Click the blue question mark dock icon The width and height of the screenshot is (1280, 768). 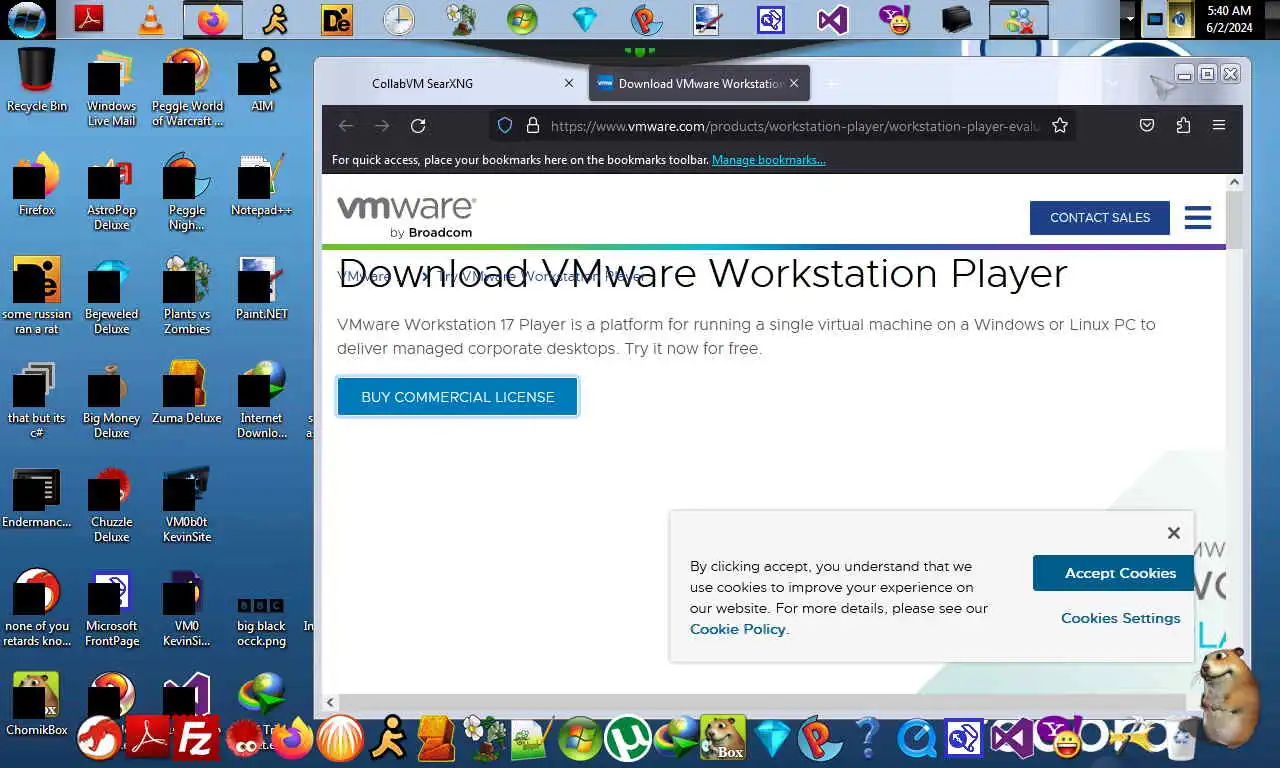[868, 740]
